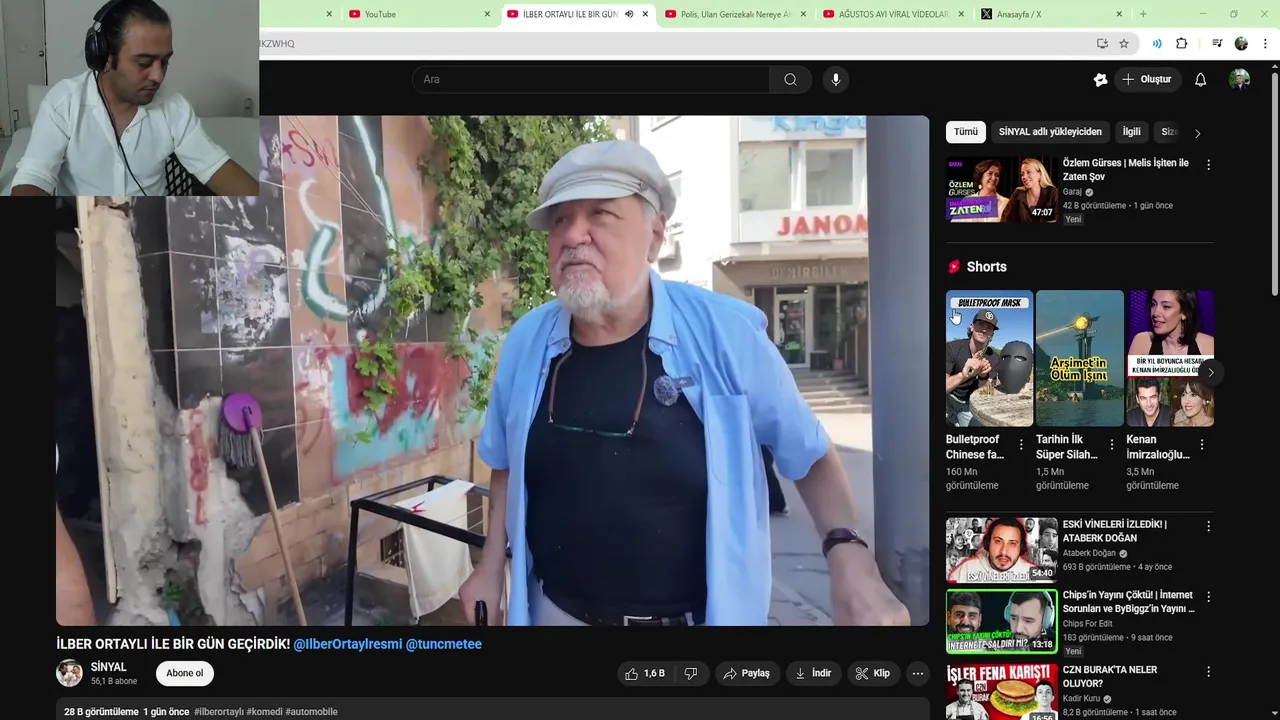
Task: Open YouTube notifications bell
Action: pos(1200,79)
